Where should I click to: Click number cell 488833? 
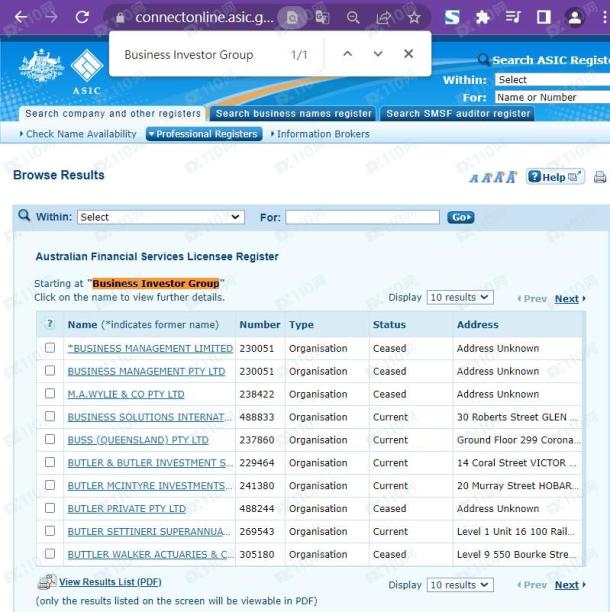pyautogui.click(x=256, y=417)
